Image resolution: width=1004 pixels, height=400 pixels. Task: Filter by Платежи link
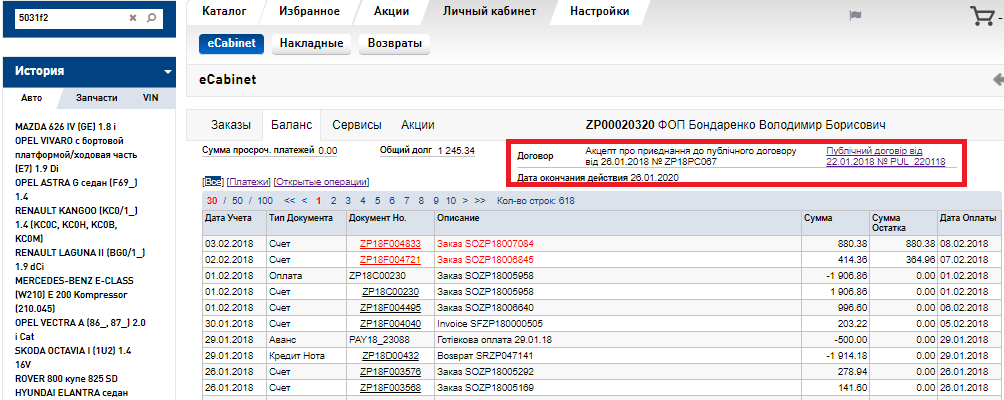(x=248, y=182)
